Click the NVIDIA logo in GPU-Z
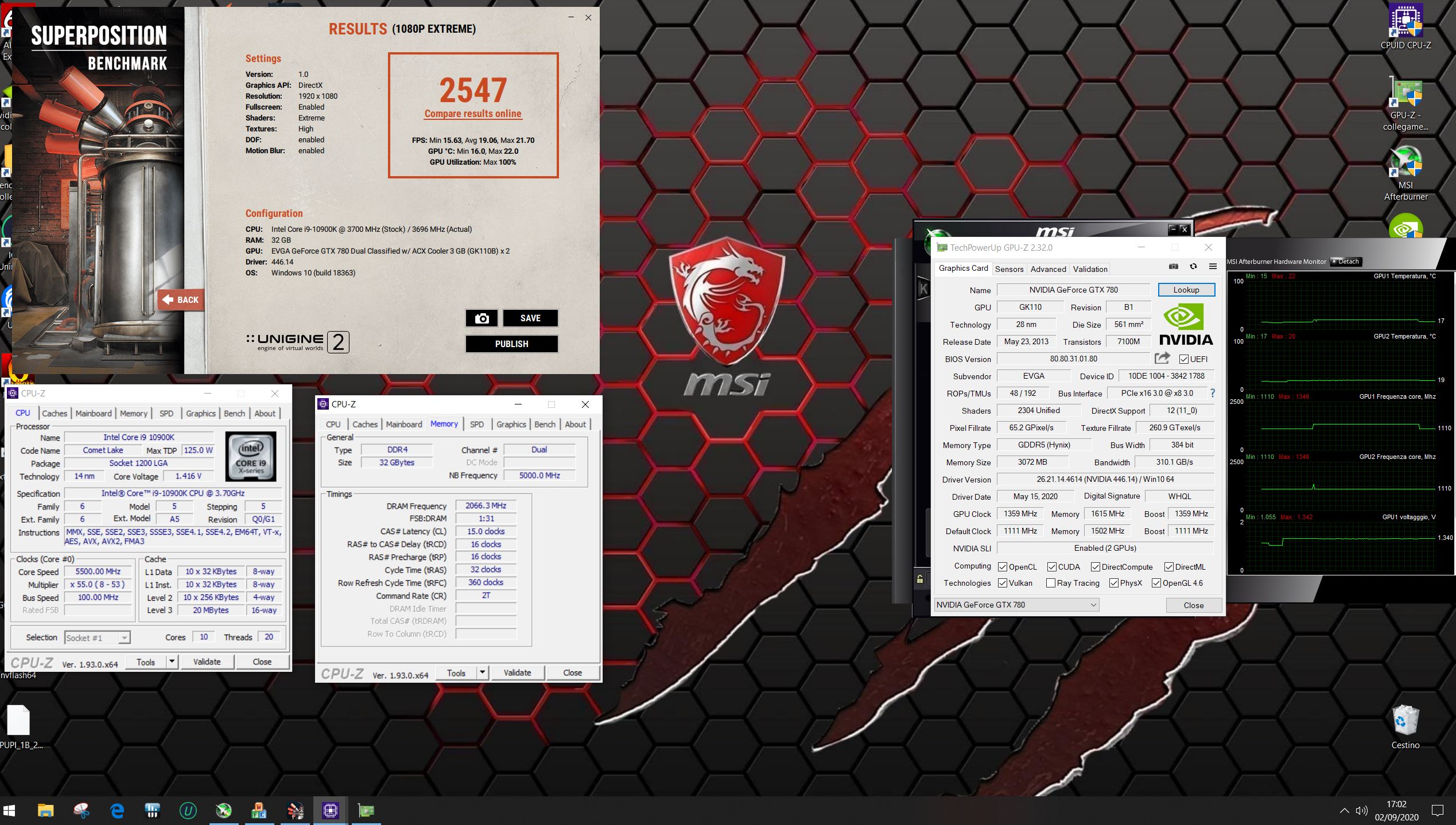The width and height of the screenshot is (1456, 825). pos(1186,325)
